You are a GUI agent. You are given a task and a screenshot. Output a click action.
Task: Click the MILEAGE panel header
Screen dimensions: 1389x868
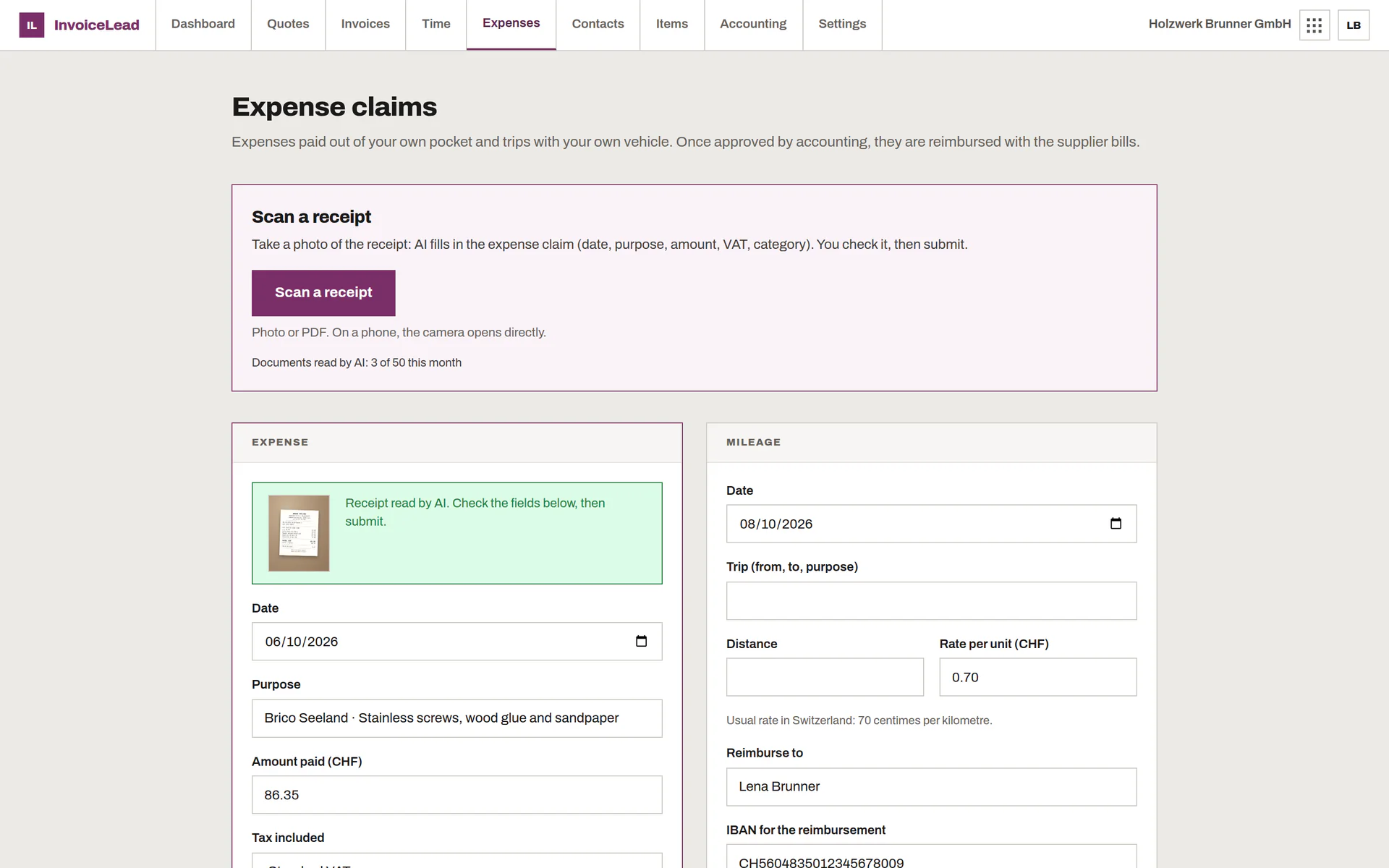click(x=931, y=443)
